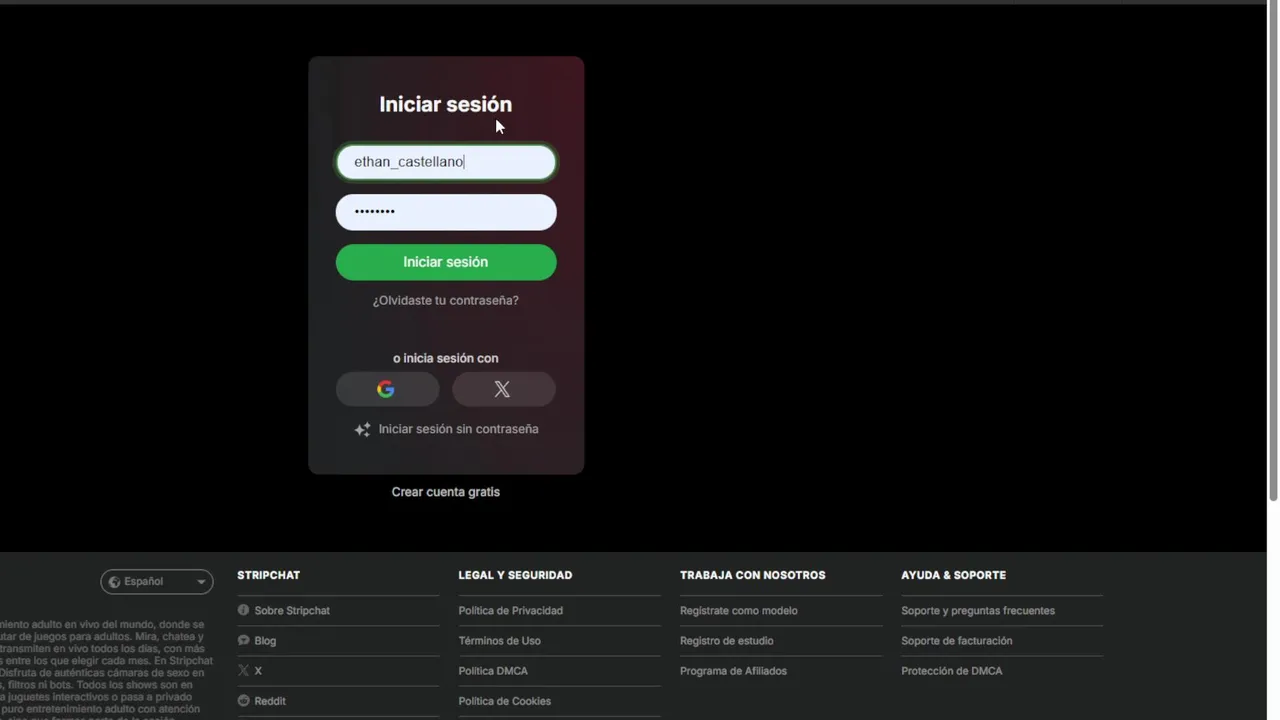Sign in with the X icon button
This screenshot has width=1280, height=720.
pos(503,389)
